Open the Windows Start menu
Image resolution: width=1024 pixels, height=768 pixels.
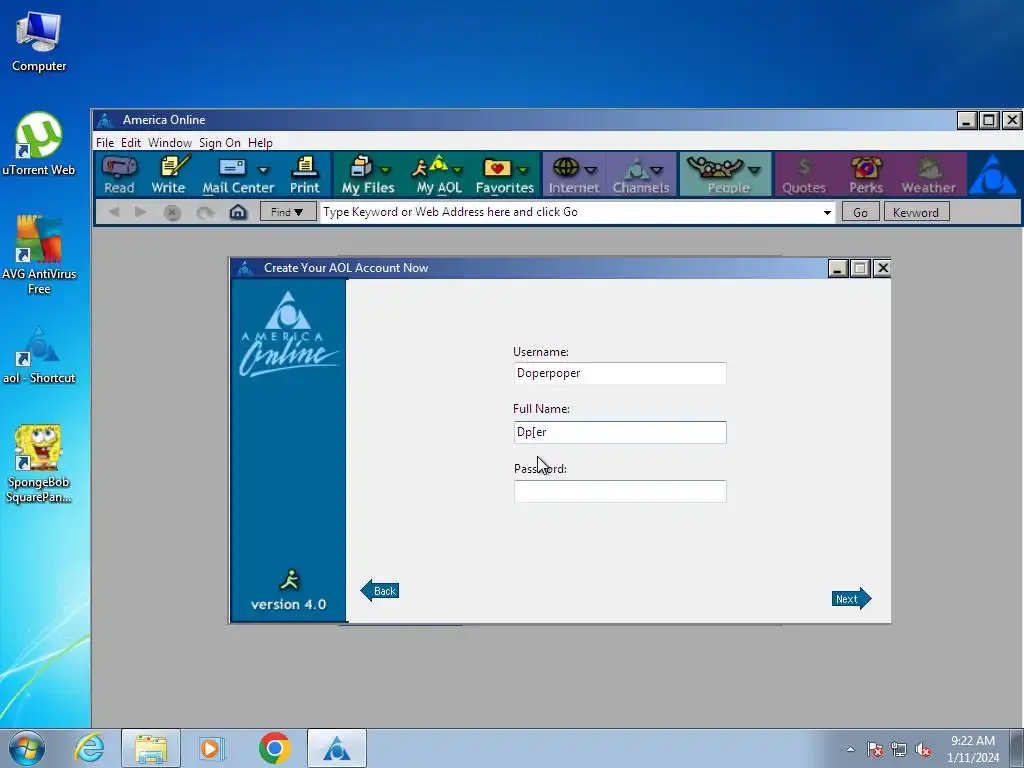click(27, 748)
